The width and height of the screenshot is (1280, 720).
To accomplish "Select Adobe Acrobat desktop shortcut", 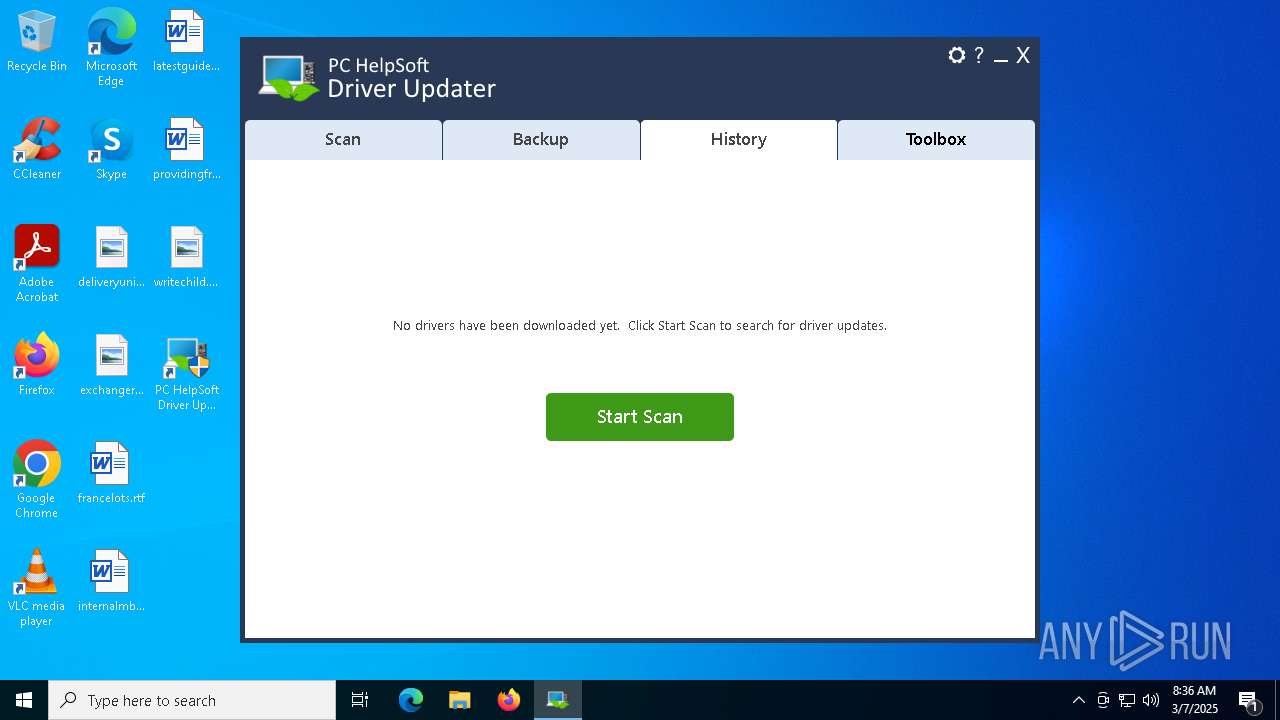I will click(x=37, y=264).
